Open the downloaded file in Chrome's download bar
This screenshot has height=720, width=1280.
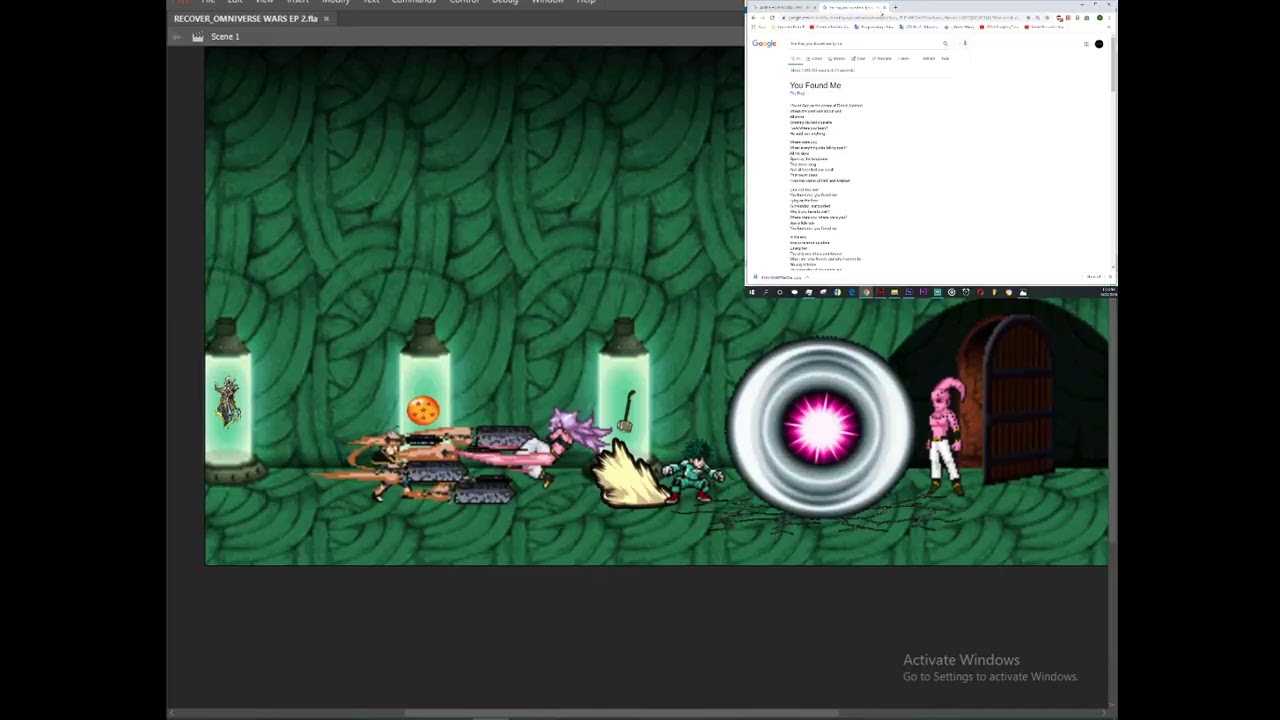tap(778, 277)
